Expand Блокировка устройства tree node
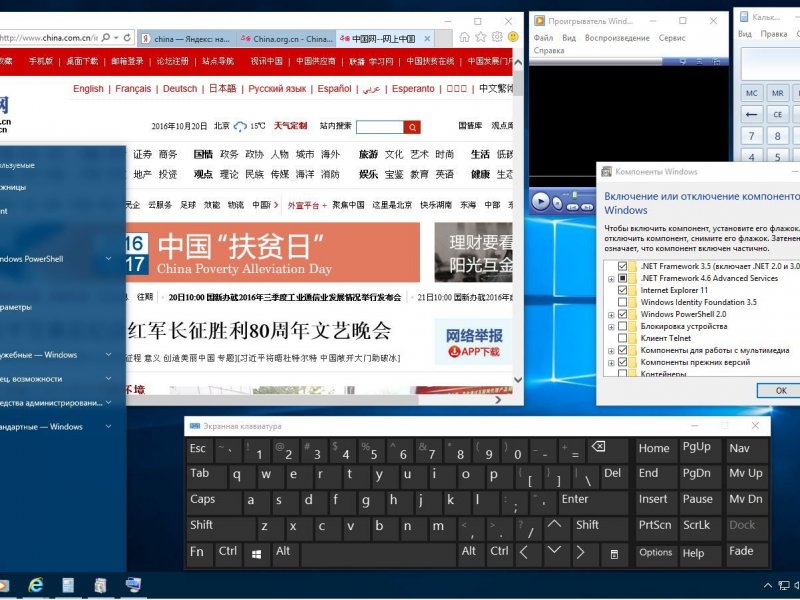 611,327
